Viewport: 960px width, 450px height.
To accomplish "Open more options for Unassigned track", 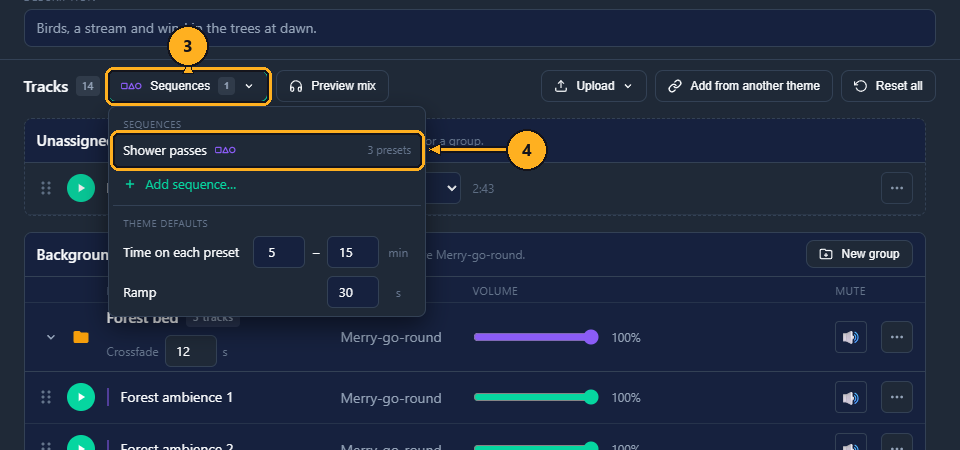I will point(896,188).
